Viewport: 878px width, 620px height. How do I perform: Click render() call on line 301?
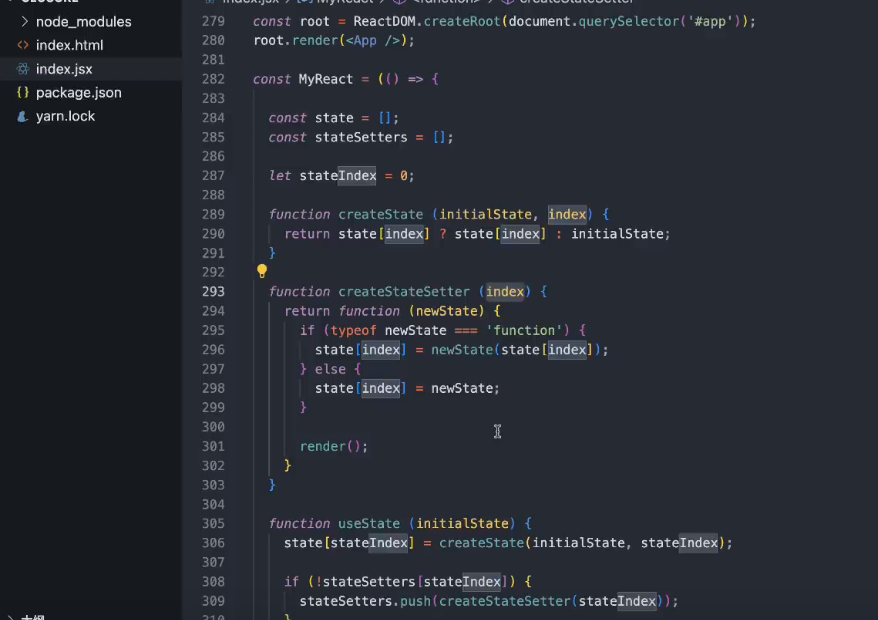(330, 446)
